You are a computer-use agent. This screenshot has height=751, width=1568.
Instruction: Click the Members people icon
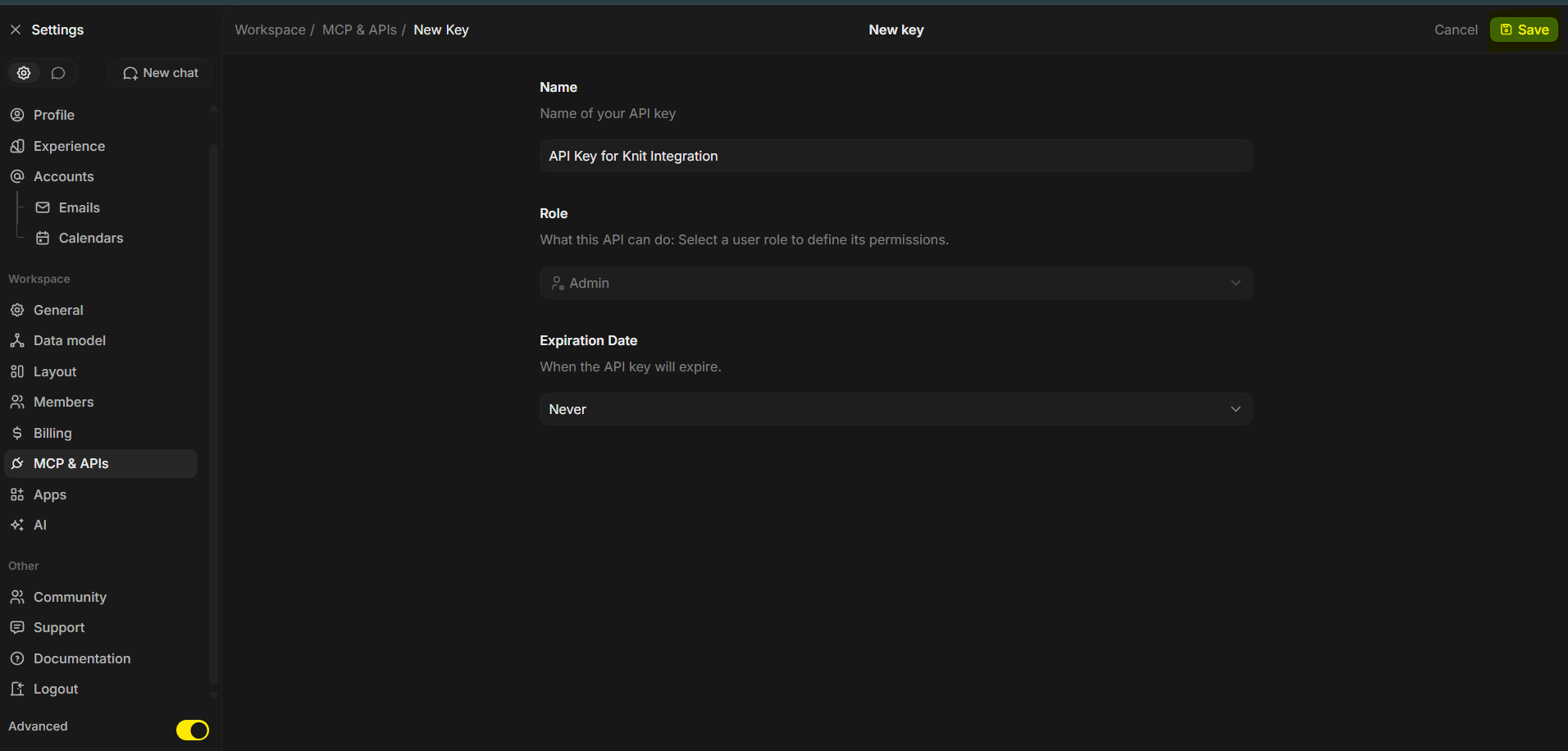click(17, 402)
